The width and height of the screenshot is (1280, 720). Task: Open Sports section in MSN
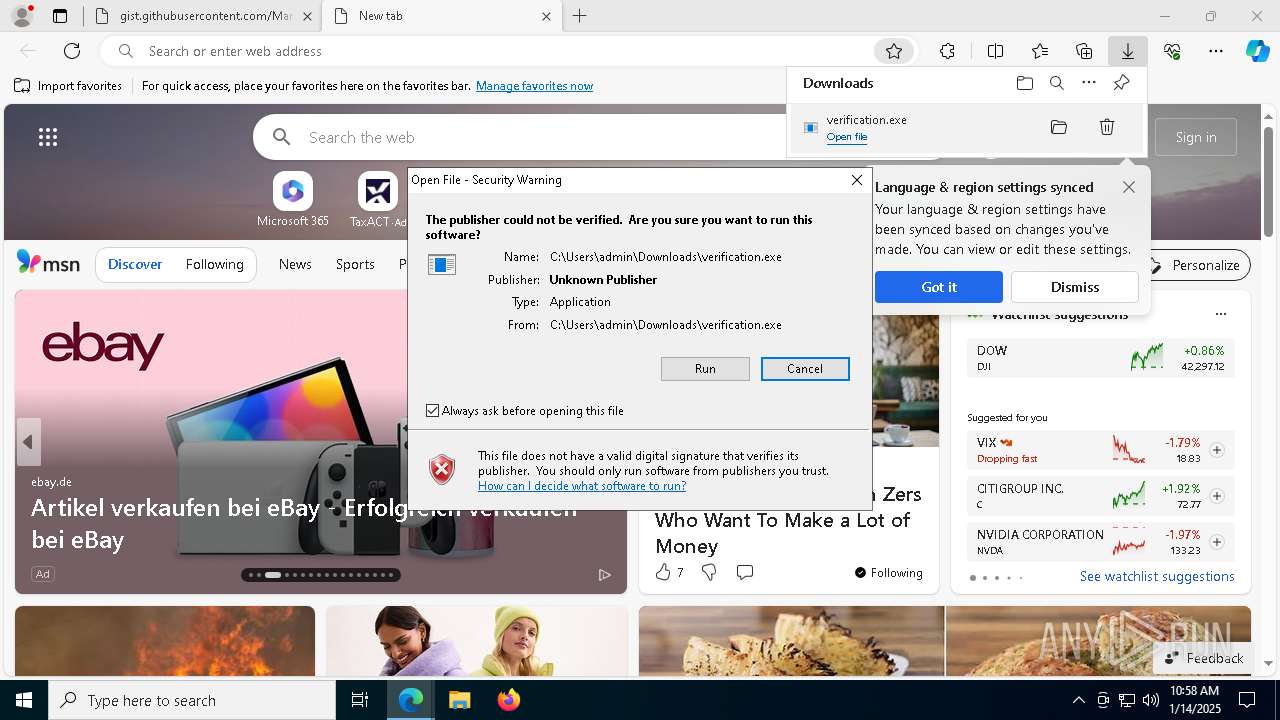pos(355,264)
